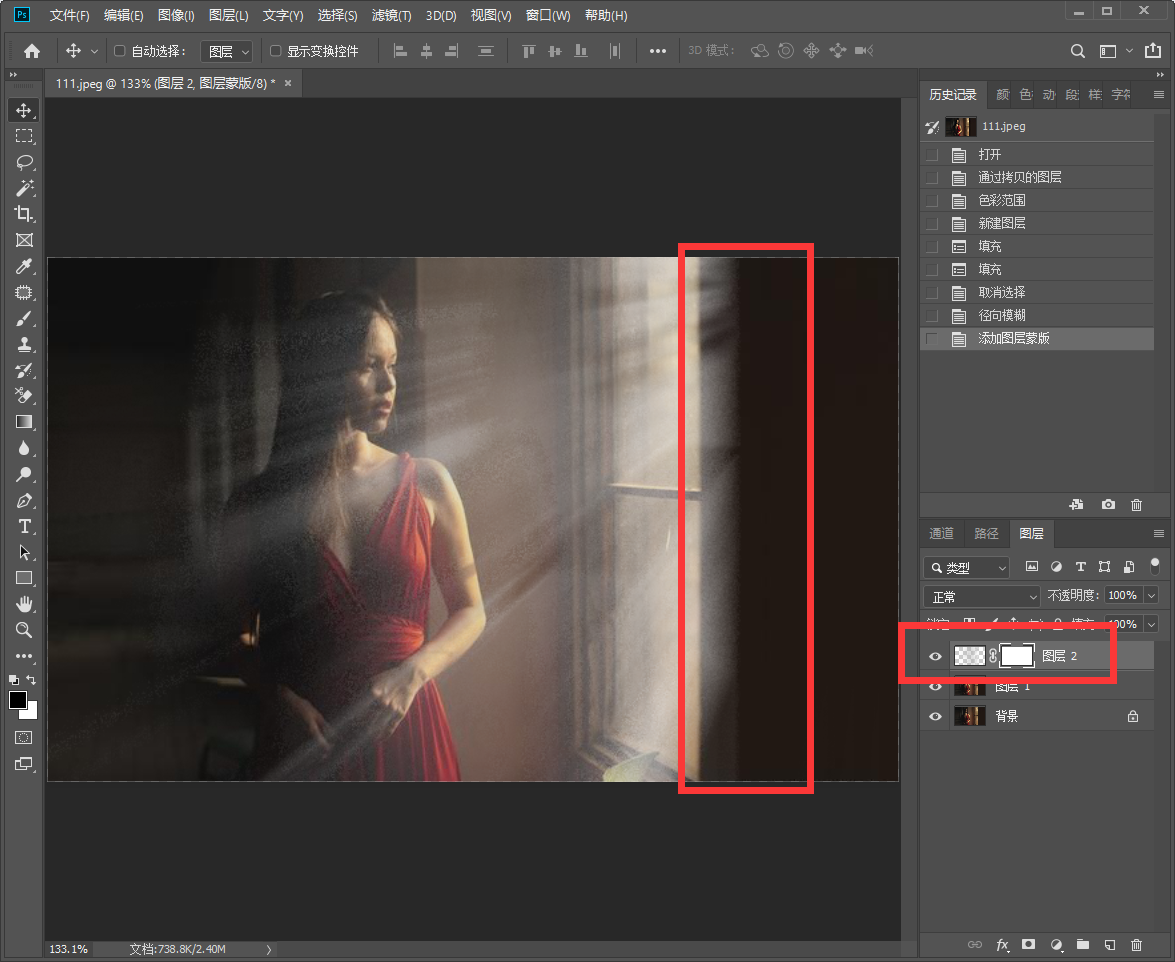
Task: Open the History panel options menu
Action: pyautogui.click(x=1159, y=94)
